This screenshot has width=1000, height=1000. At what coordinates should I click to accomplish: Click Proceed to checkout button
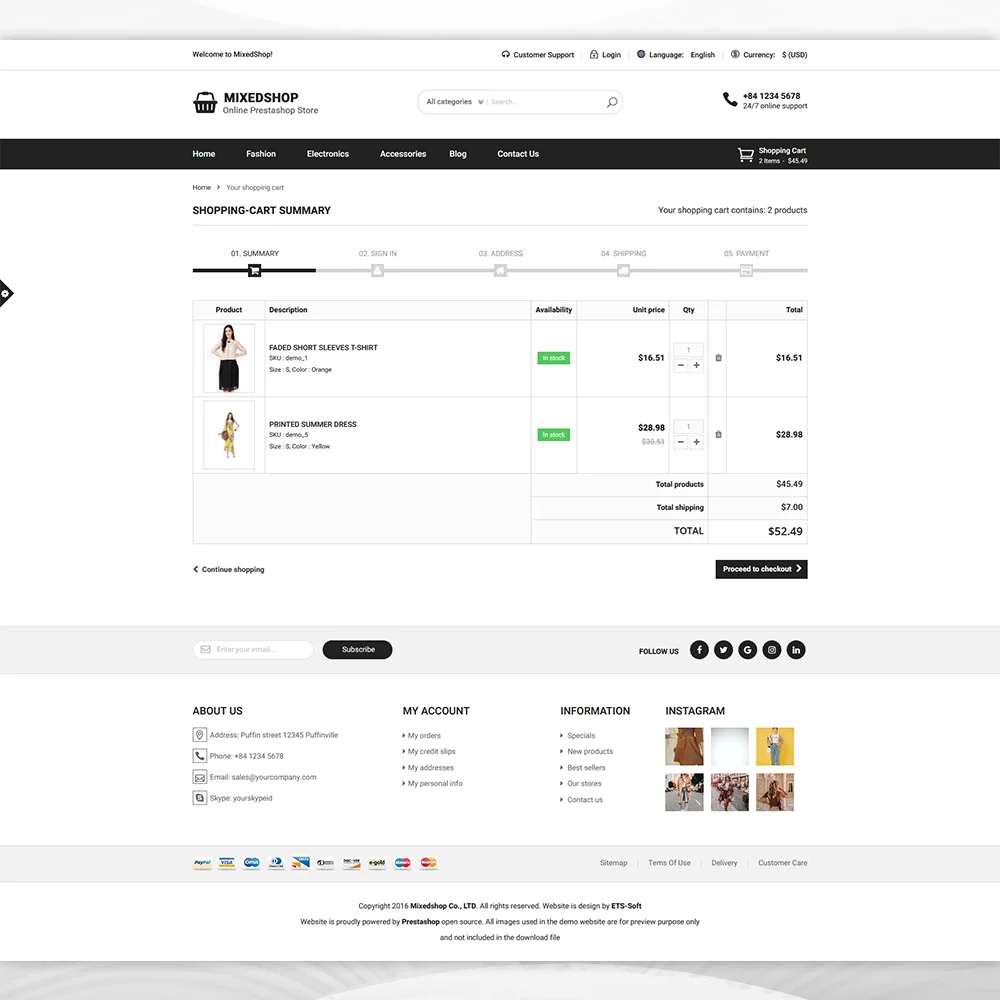pos(761,569)
